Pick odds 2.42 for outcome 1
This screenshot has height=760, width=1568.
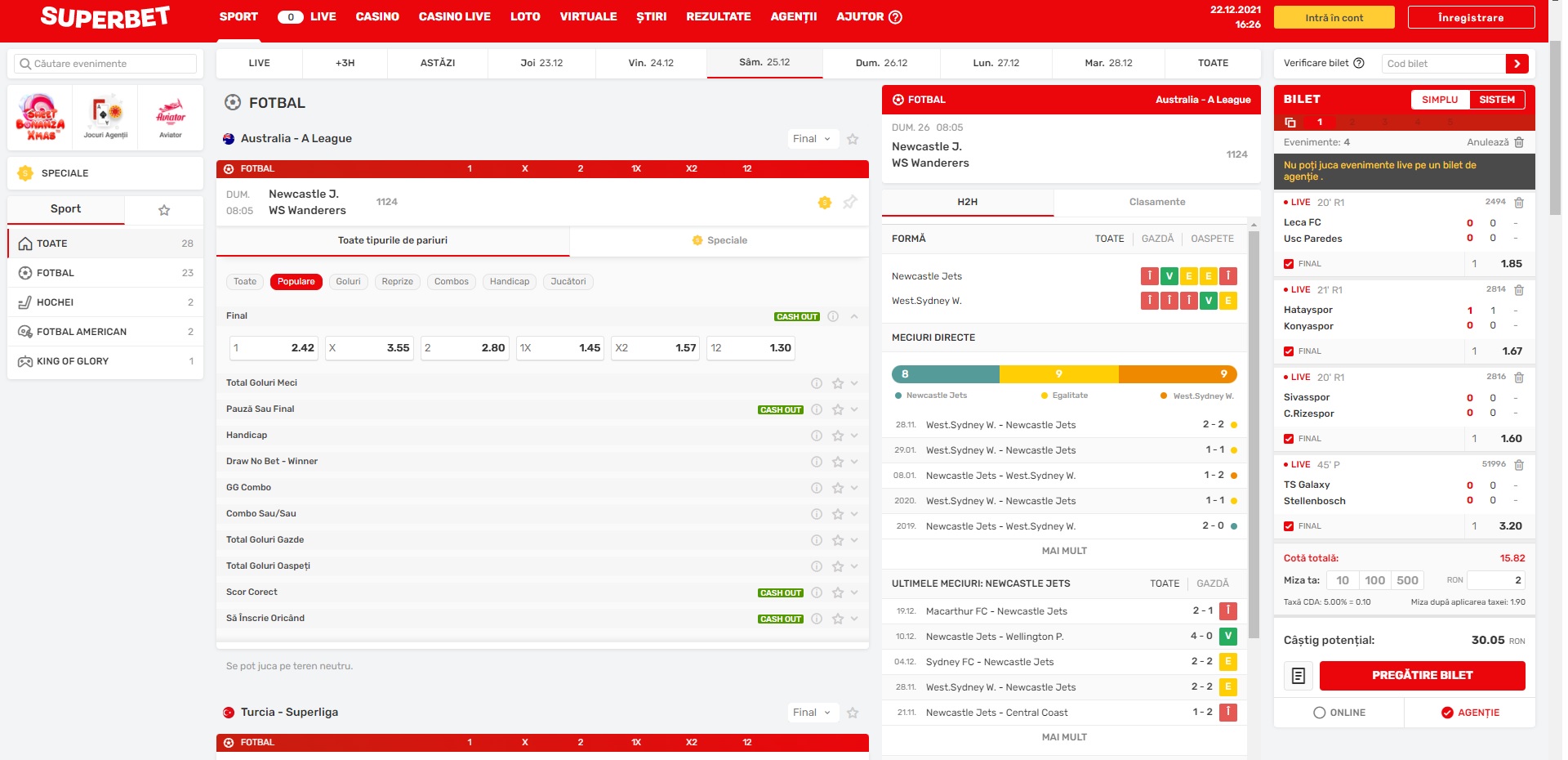[274, 348]
